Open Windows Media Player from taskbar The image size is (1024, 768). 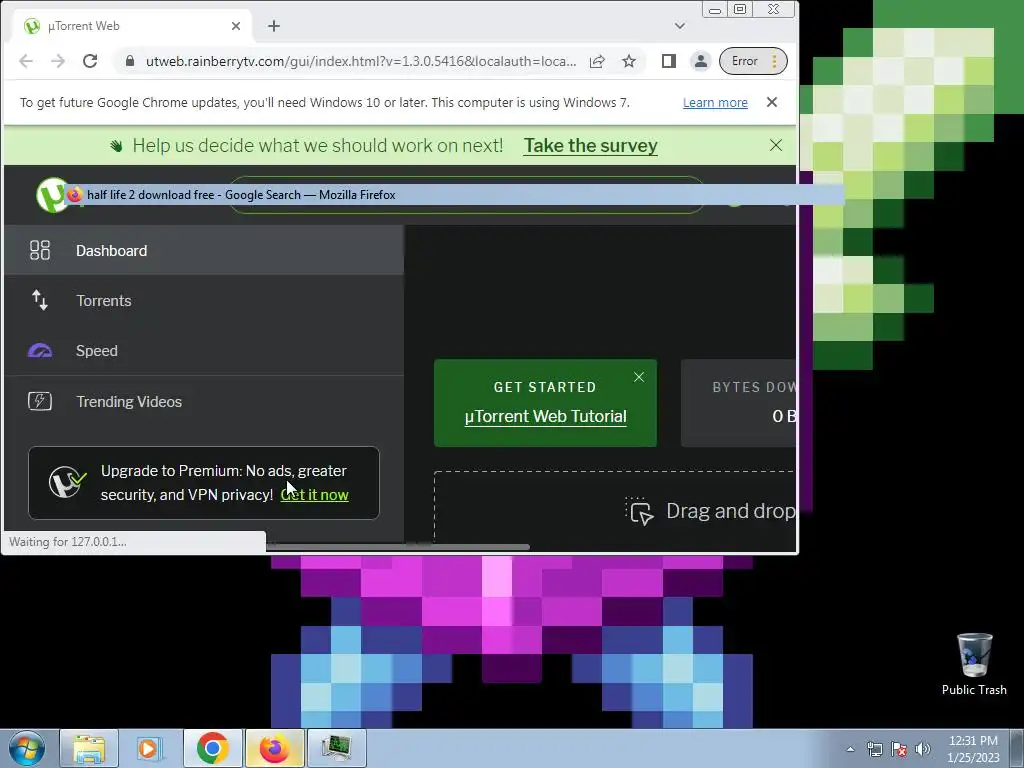[x=150, y=748]
